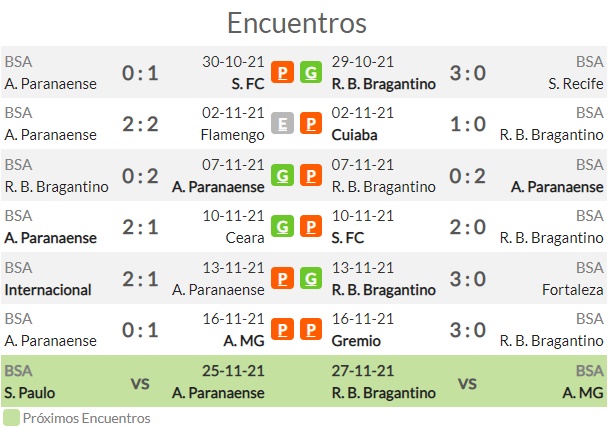608x429 pixels.
Task: Click the 3:0 score versus S. Recife
Action: pyautogui.click(x=468, y=73)
